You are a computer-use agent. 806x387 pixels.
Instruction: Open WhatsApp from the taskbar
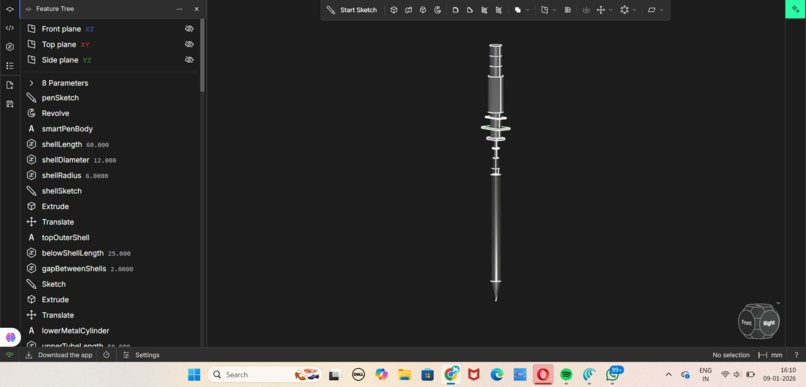pos(613,375)
